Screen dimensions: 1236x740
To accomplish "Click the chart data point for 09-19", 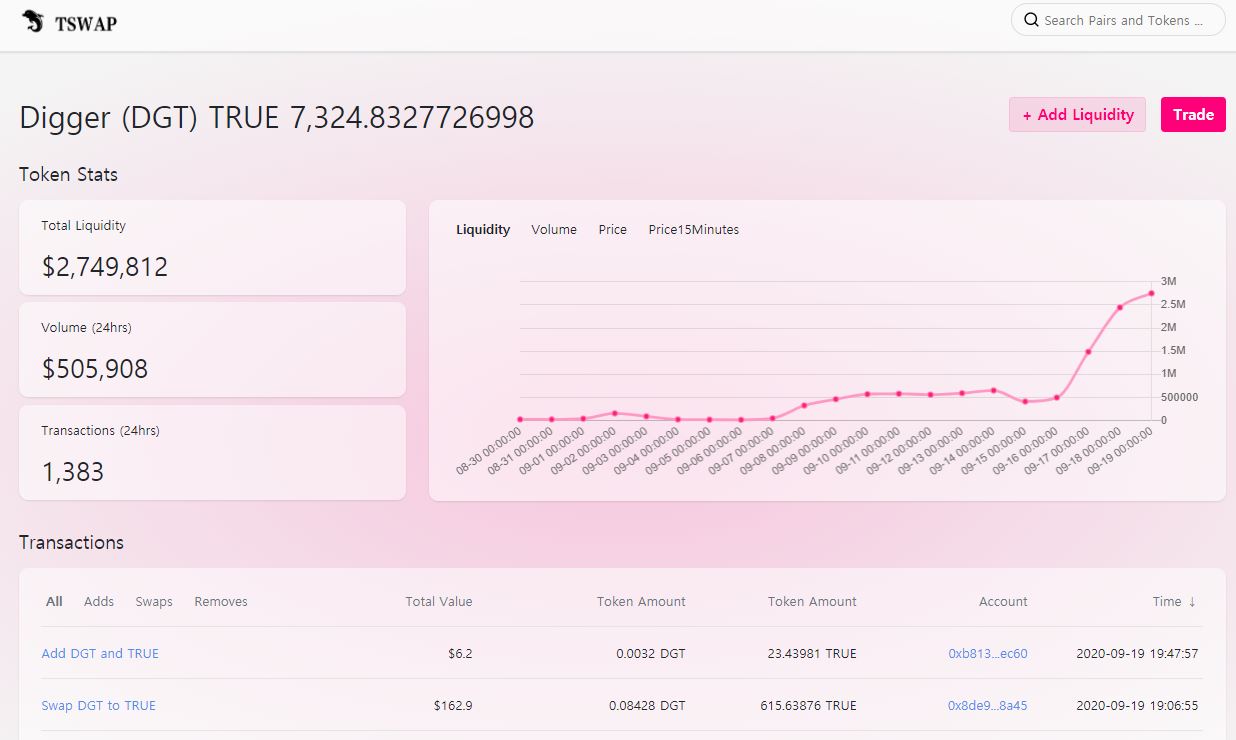I will 1151,293.
